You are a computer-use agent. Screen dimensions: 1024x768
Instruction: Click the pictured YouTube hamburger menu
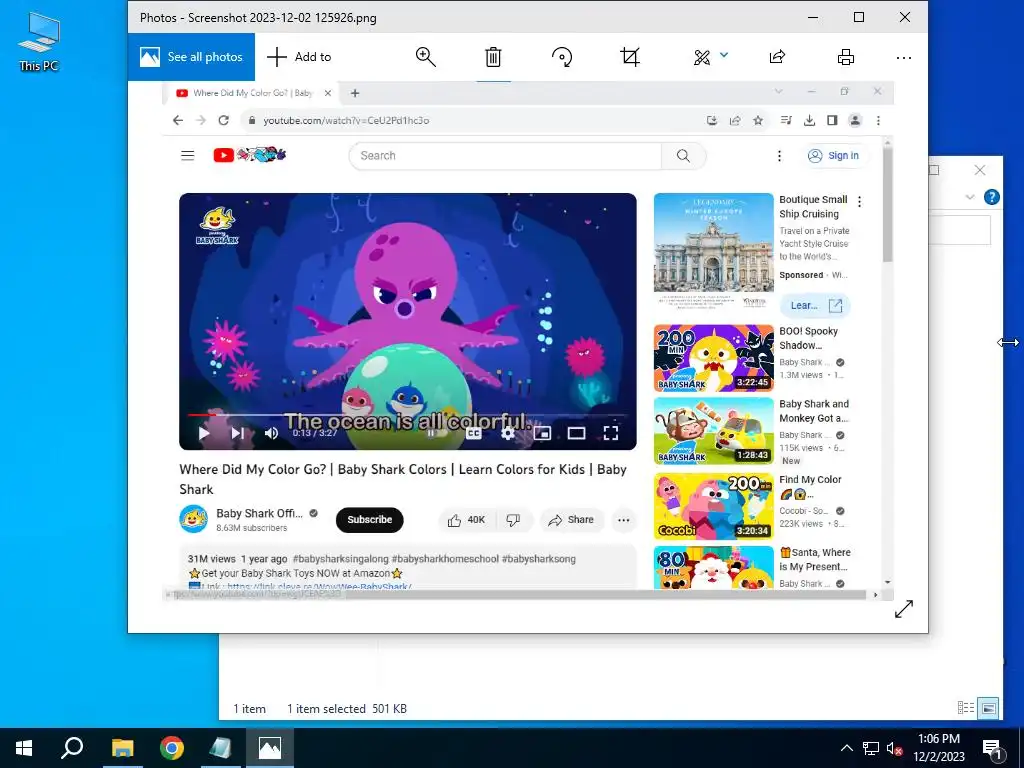point(187,155)
